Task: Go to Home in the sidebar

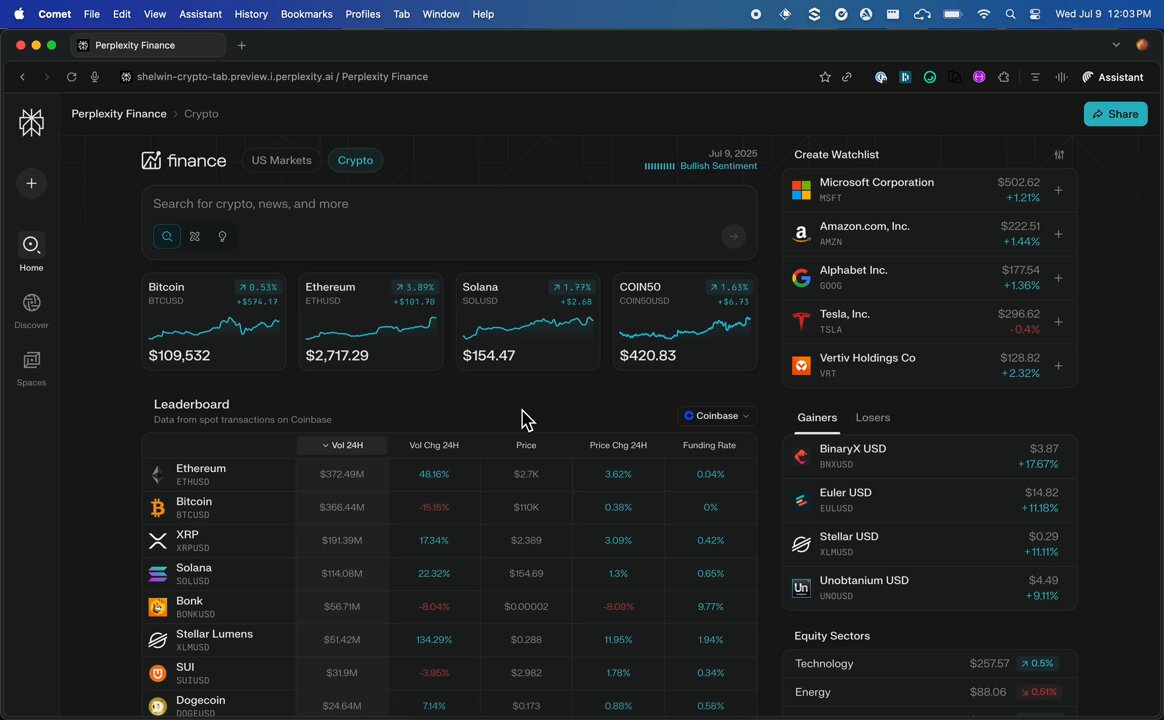Action: tap(31, 252)
